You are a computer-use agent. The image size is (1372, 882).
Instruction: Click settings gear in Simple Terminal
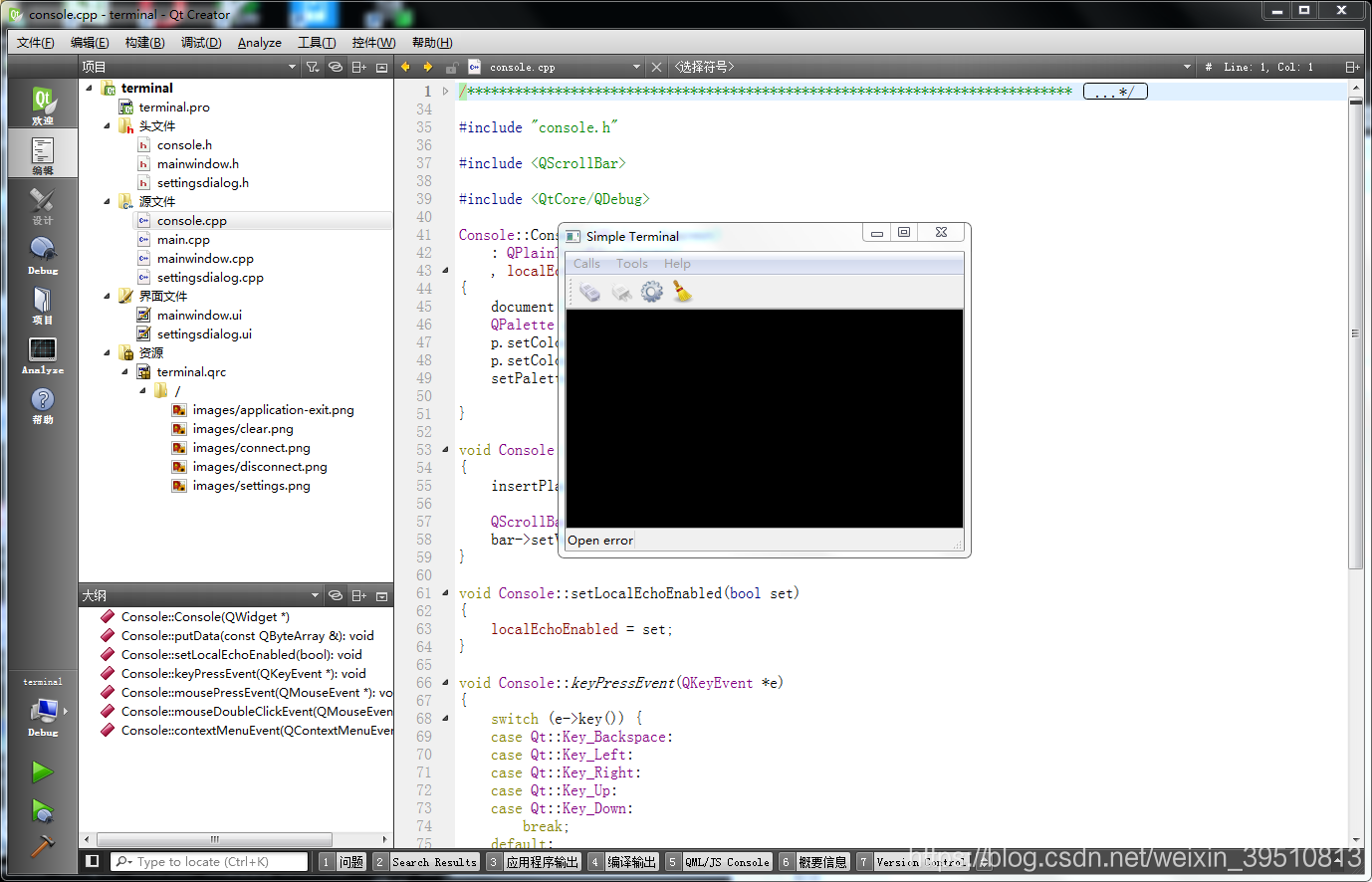pos(652,292)
